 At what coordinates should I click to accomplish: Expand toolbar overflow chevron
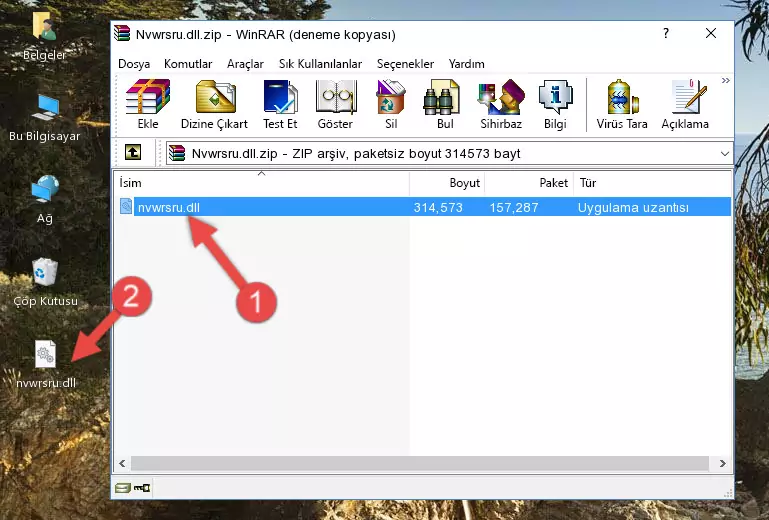tap(725, 80)
